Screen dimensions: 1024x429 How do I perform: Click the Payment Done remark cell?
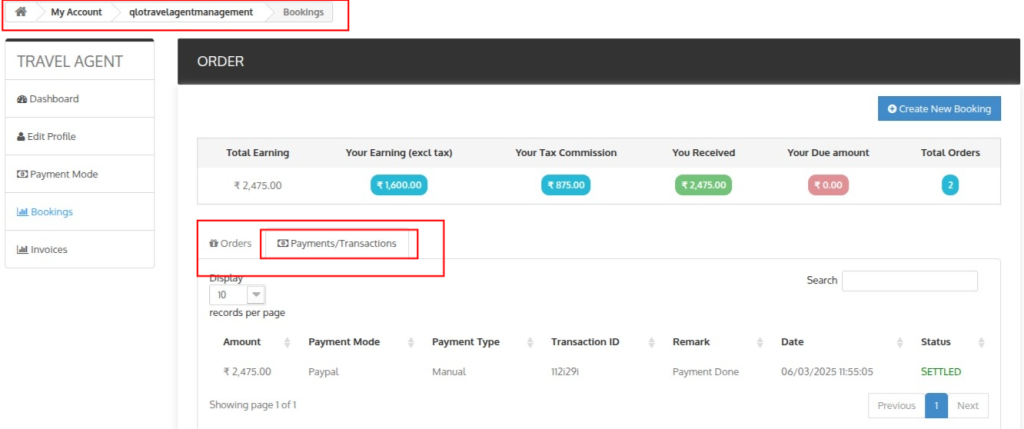click(705, 372)
